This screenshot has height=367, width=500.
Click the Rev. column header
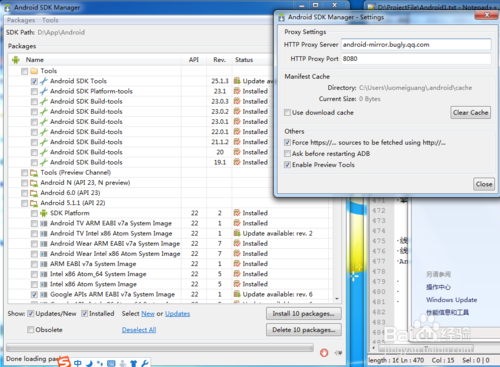tap(219, 60)
